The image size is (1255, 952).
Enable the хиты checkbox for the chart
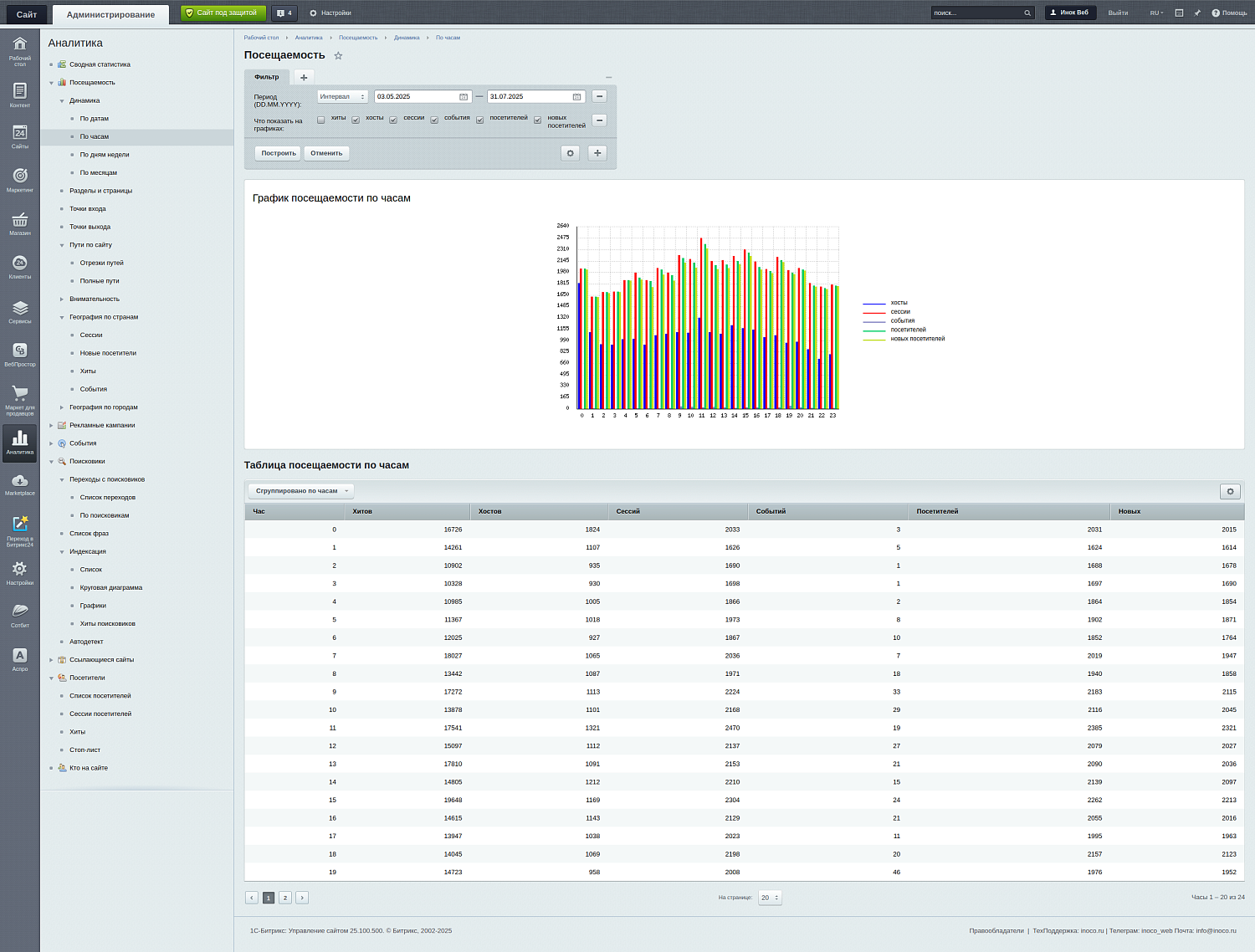pos(320,120)
